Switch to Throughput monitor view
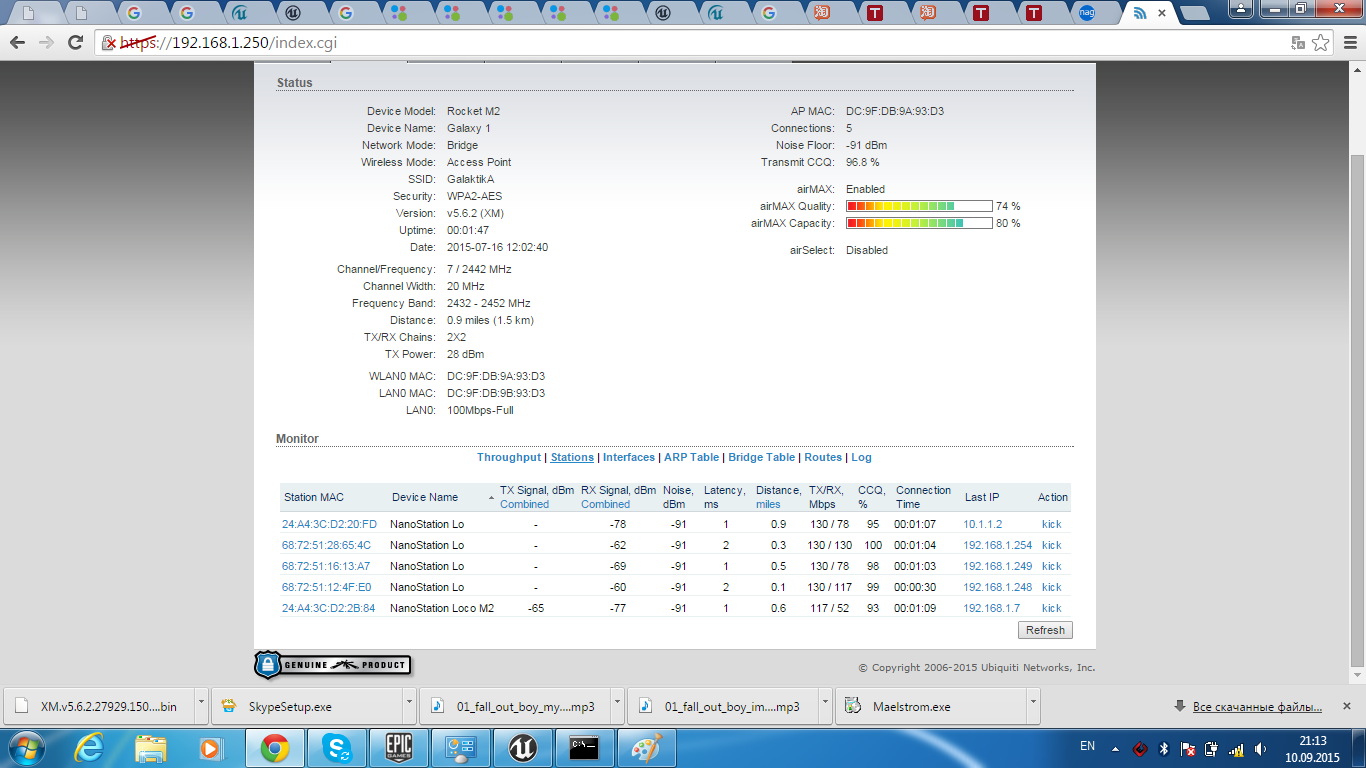The image size is (1366, 768). (x=508, y=457)
